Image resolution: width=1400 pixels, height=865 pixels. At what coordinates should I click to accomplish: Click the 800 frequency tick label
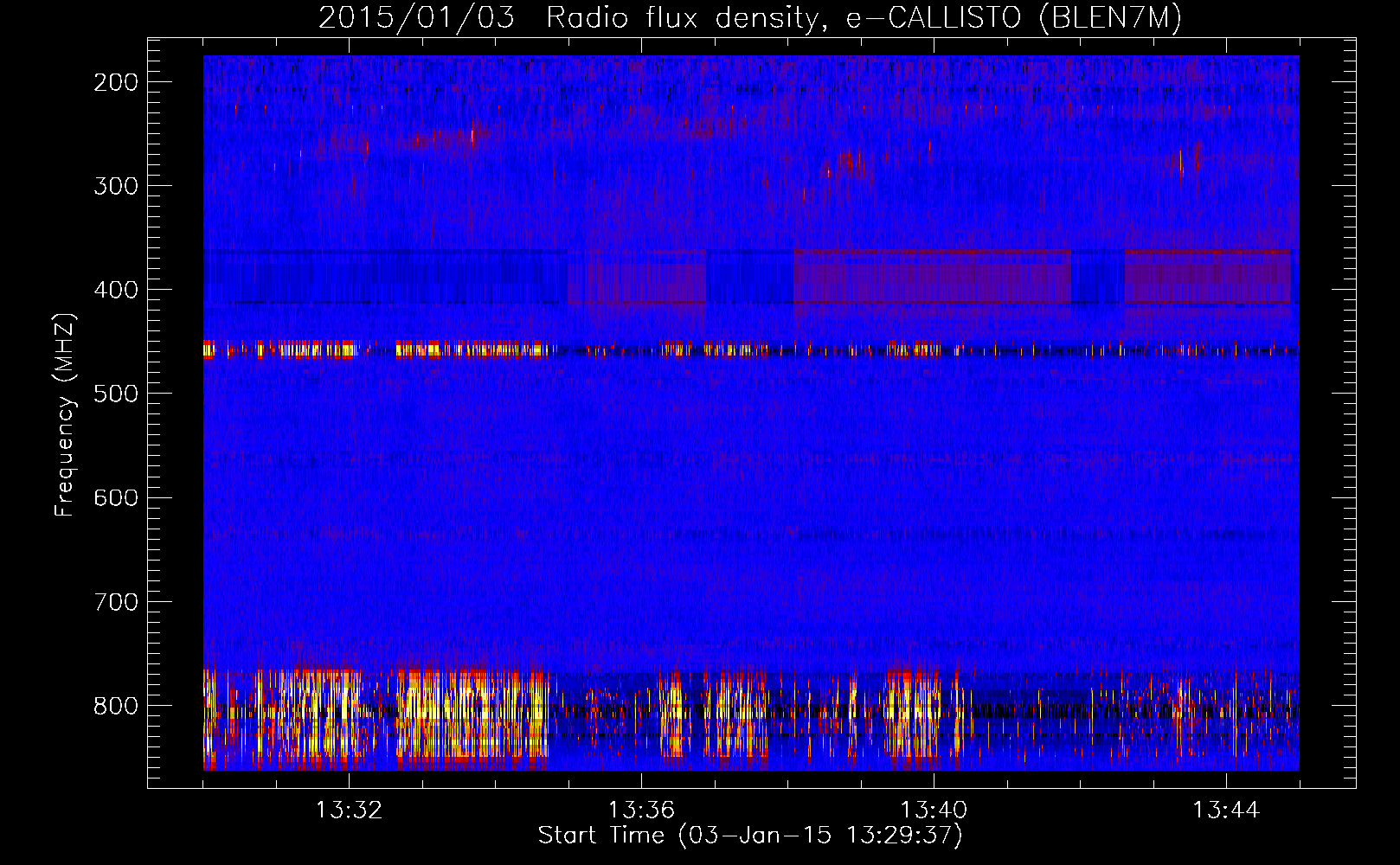116,705
